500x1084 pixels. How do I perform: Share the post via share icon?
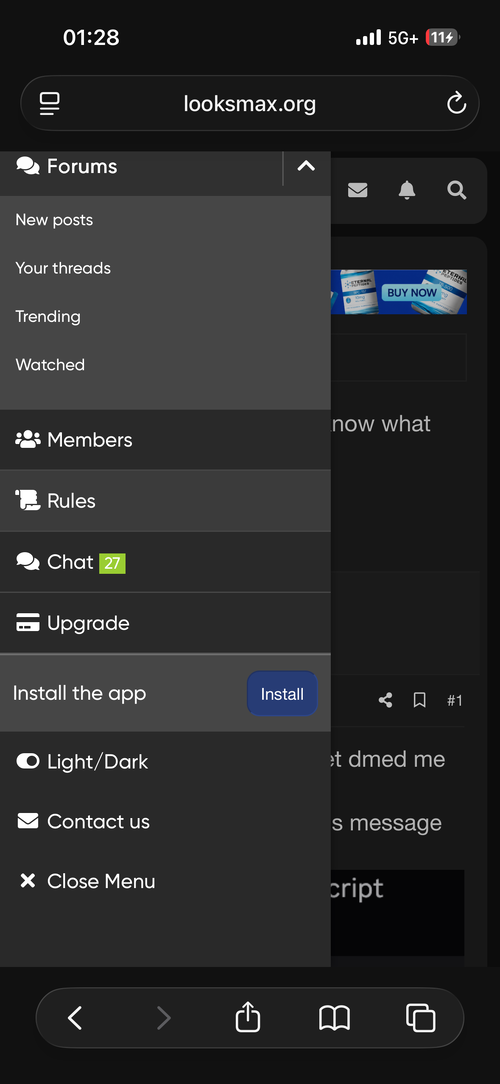[x=385, y=700]
